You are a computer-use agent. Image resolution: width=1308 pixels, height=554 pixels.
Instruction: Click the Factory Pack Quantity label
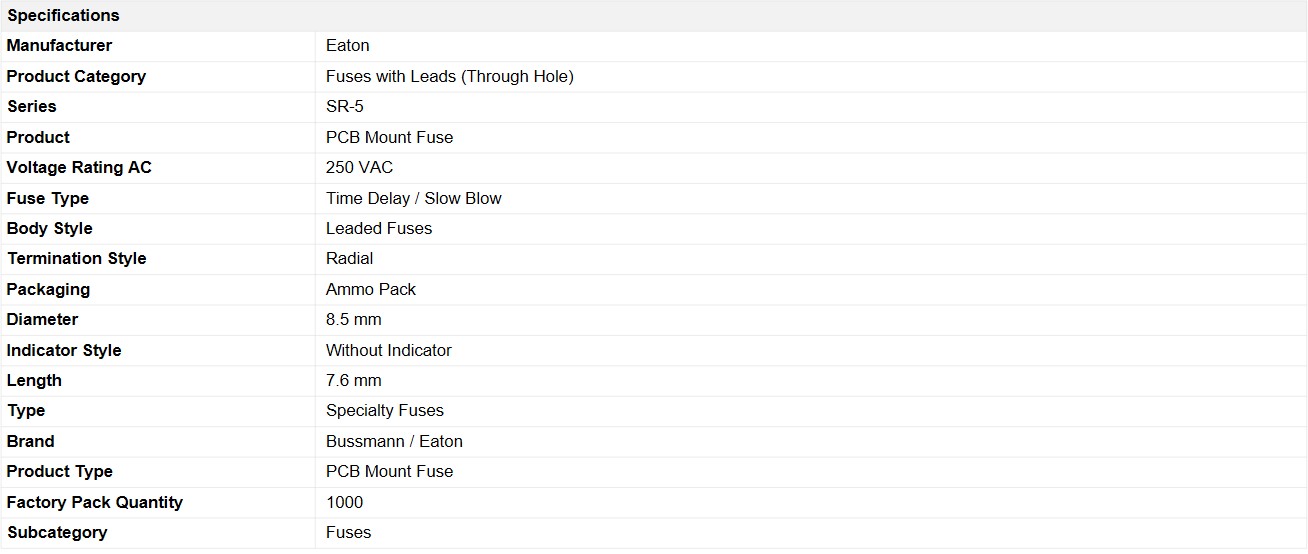[x=95, y=502]
